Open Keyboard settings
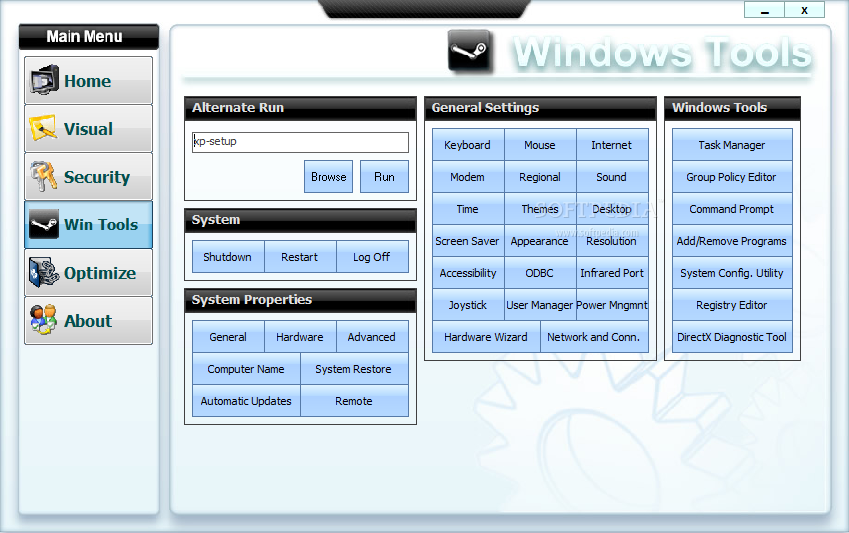 [x=468, y=145]
